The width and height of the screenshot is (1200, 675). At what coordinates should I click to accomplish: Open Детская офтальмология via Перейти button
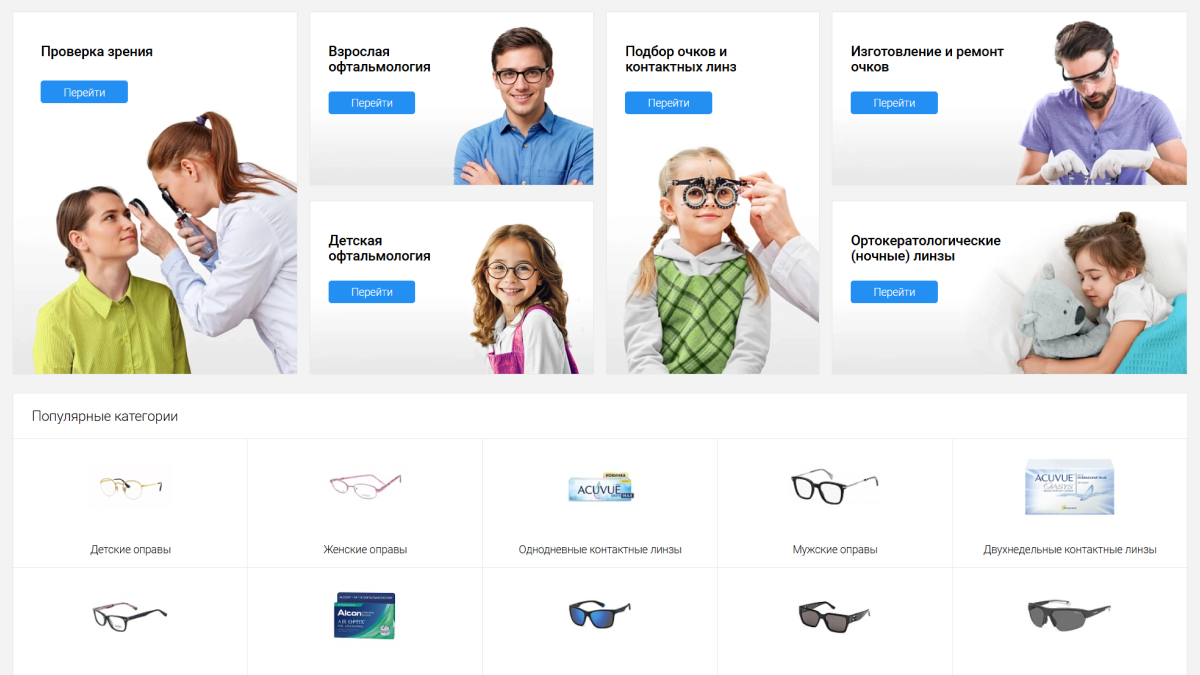tap(372, 292)
